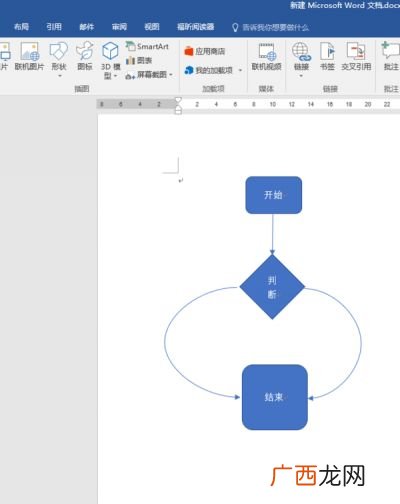Screen dimensions: 400x504
Task: Expand the 3D Model dropdown arrow
Action: [115, 76]
